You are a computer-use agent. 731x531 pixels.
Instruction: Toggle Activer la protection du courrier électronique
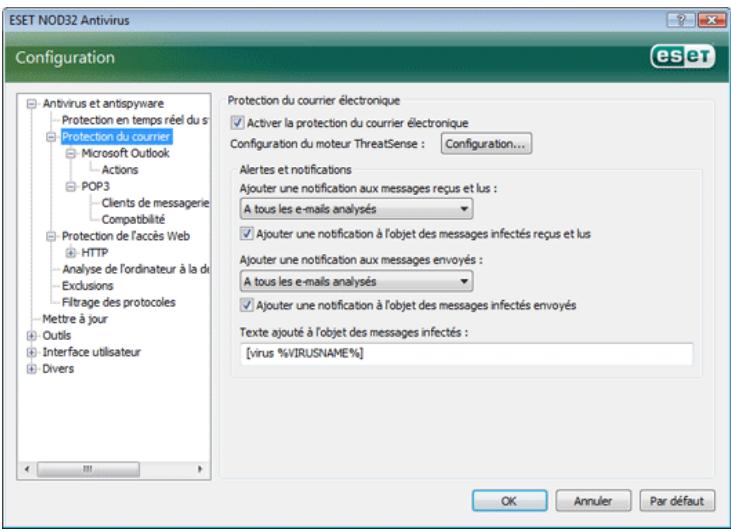(237, 123)
